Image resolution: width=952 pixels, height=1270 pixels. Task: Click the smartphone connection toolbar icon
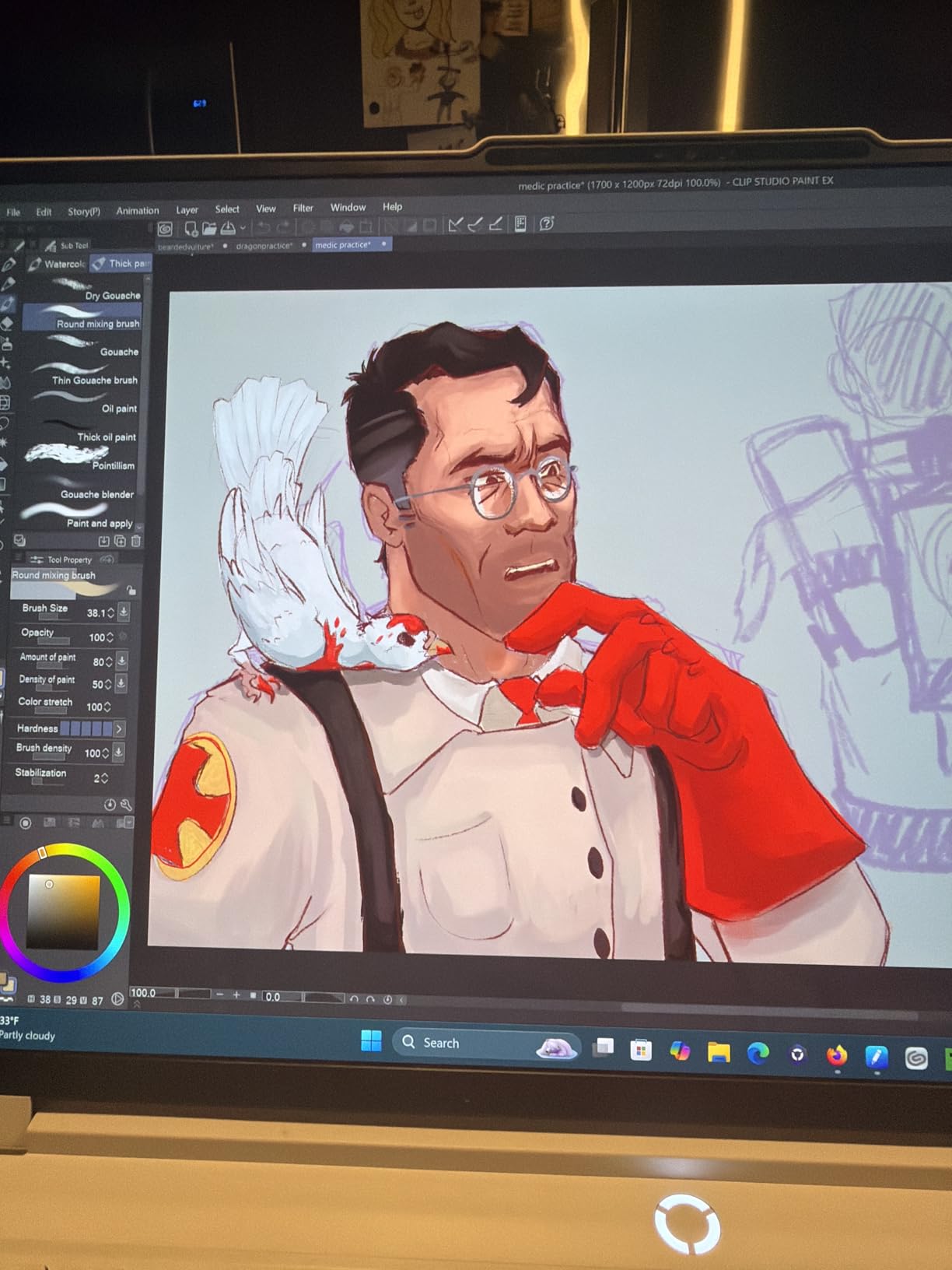[520, 224]
